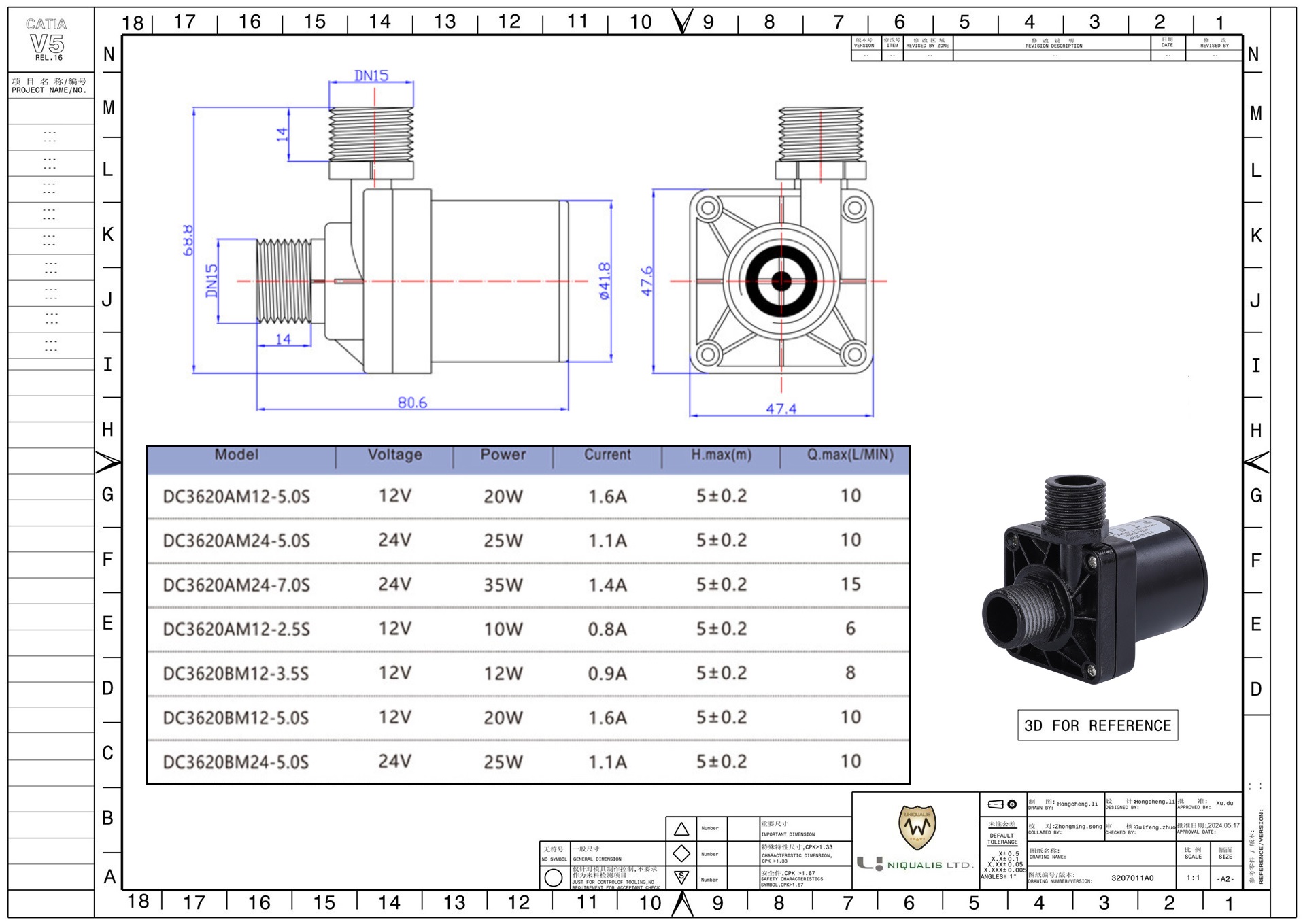Viewport: 1303px width, 924px height.
Task: Click the 80.6 length dimension
Action: click(412, 403)
